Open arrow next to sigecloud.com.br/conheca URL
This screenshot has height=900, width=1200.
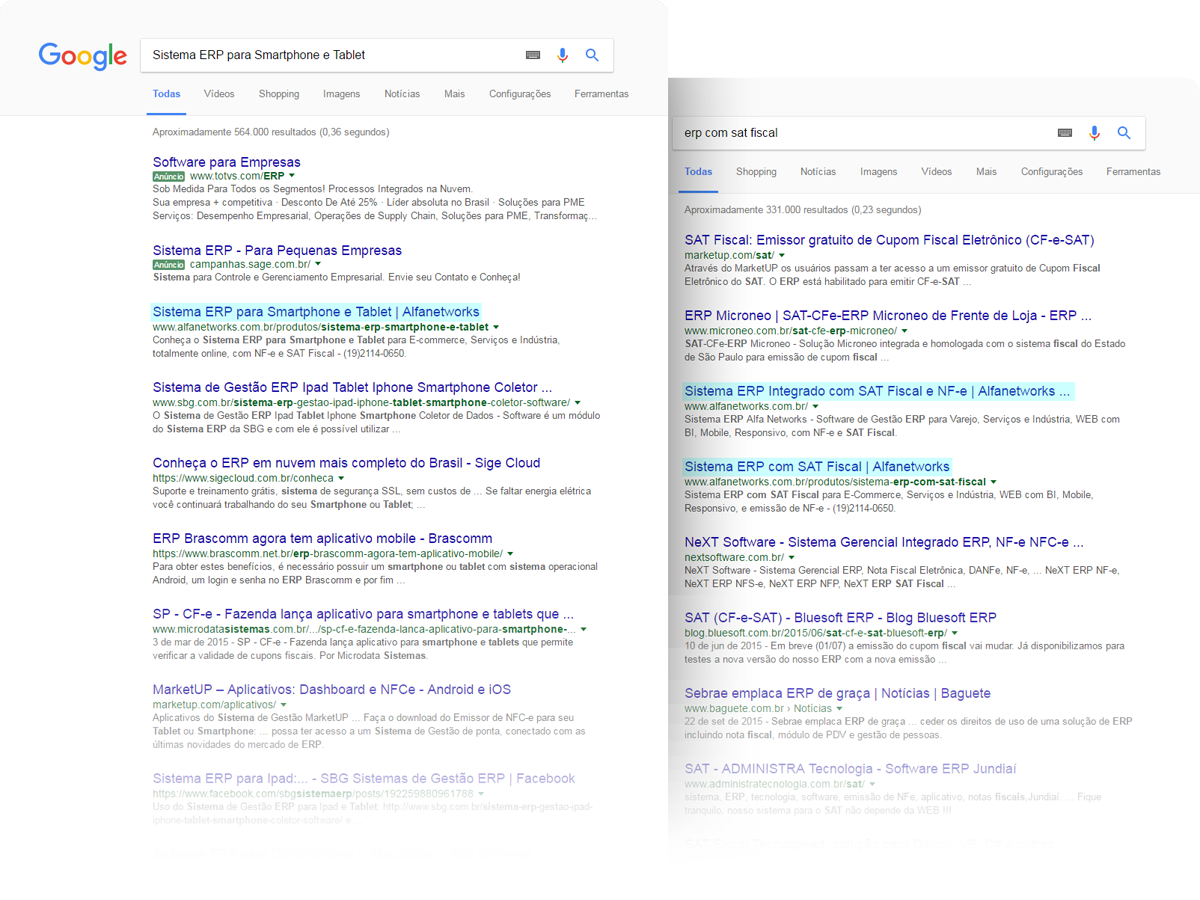341,478
